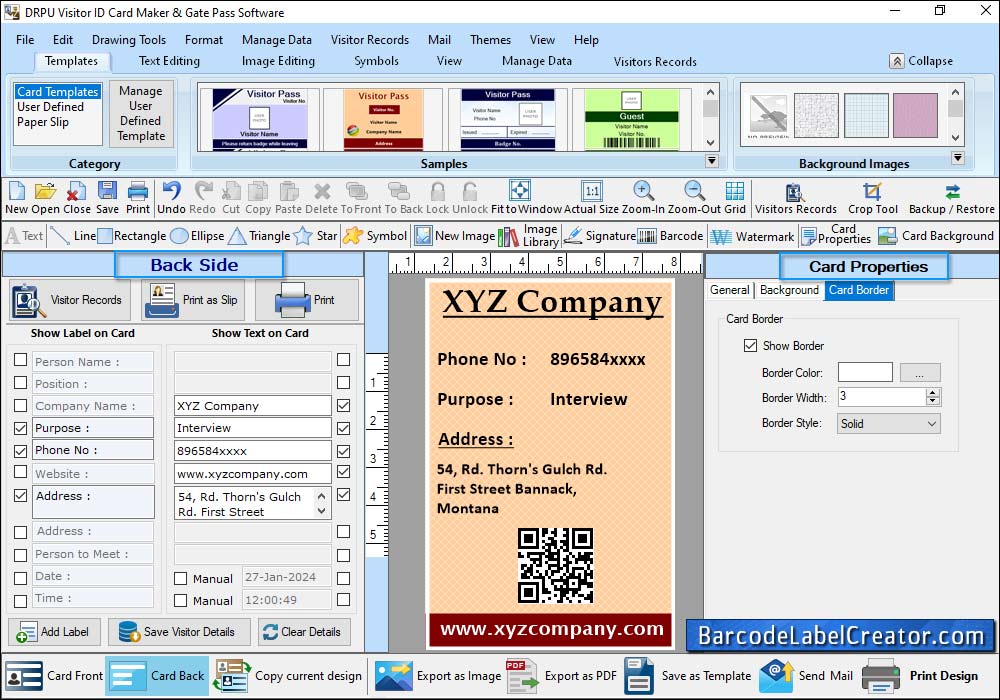Enable the Website label checkbox
The image size is (1000, 700).
20,472
